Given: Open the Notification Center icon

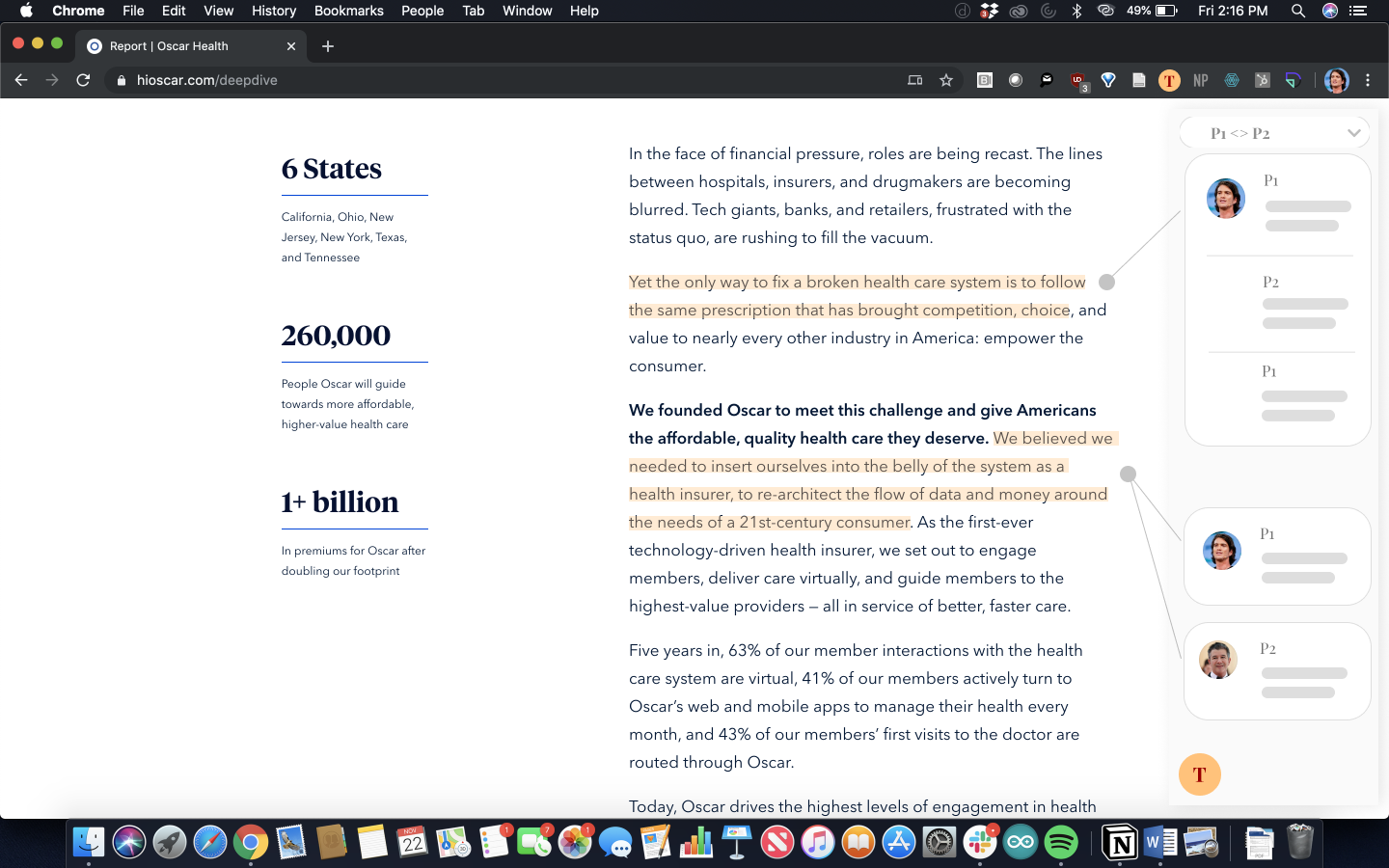Looking at the screenshot, I should pos(1358,11).
